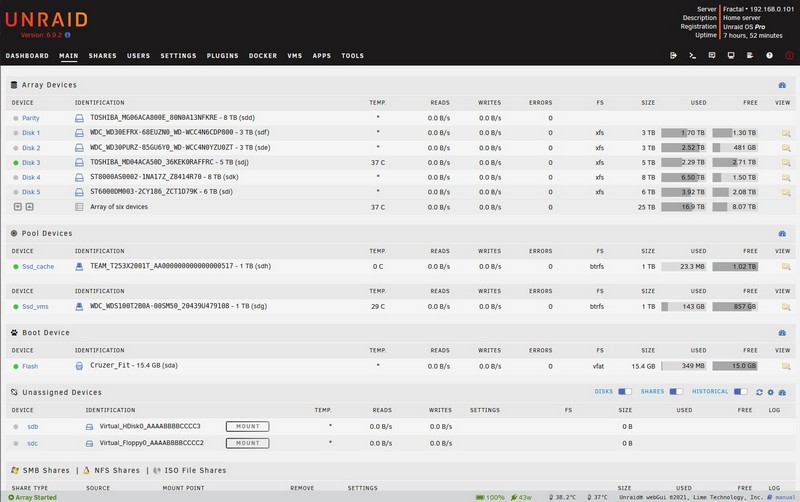
Task: Open the sdc unassigned device link
Action: tap(33, 444)
